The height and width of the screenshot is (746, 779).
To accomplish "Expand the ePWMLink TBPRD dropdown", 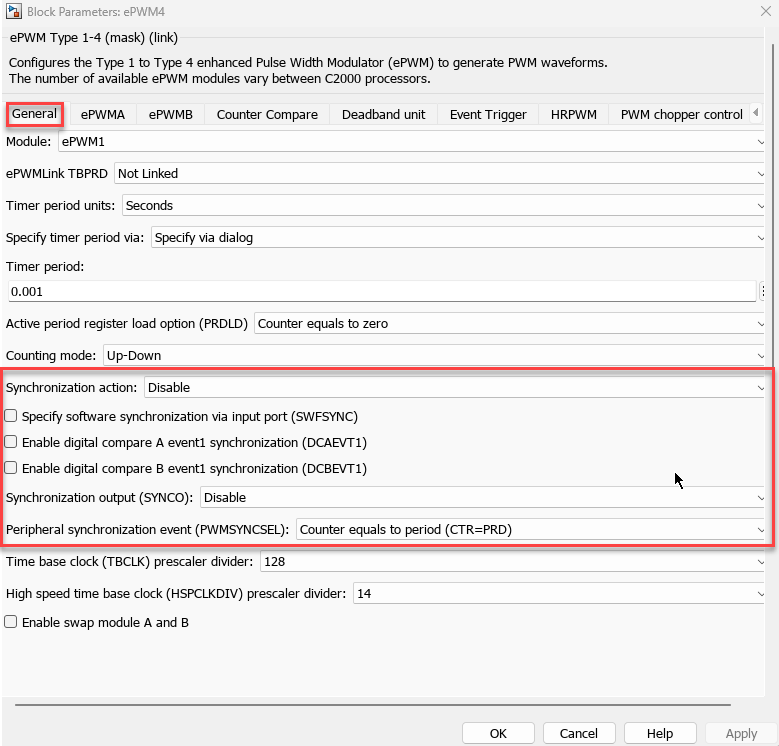I will tap(439, 174).
